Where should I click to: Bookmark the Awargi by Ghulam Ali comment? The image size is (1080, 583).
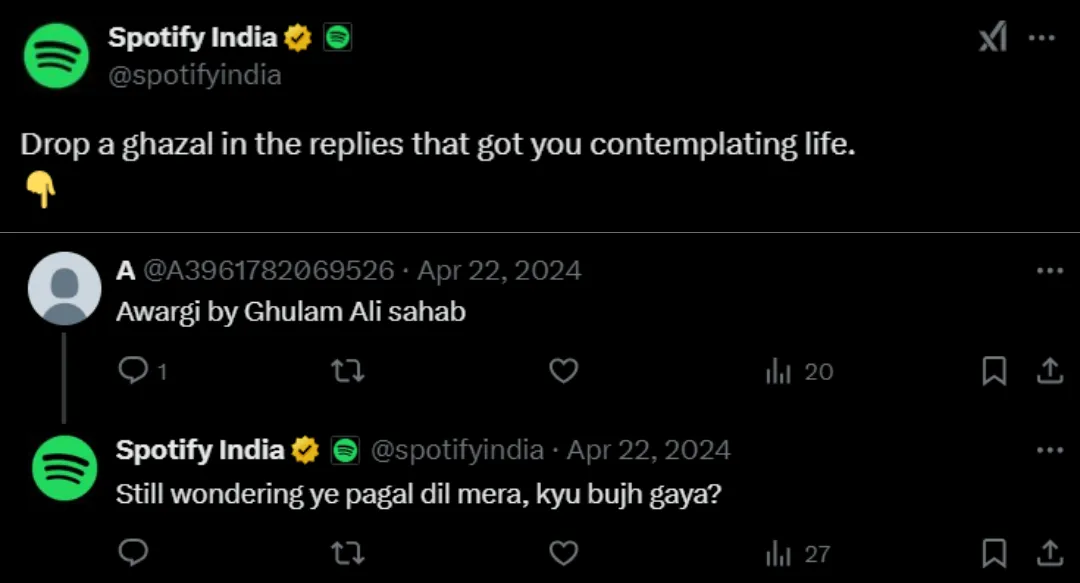pos(994,371)
